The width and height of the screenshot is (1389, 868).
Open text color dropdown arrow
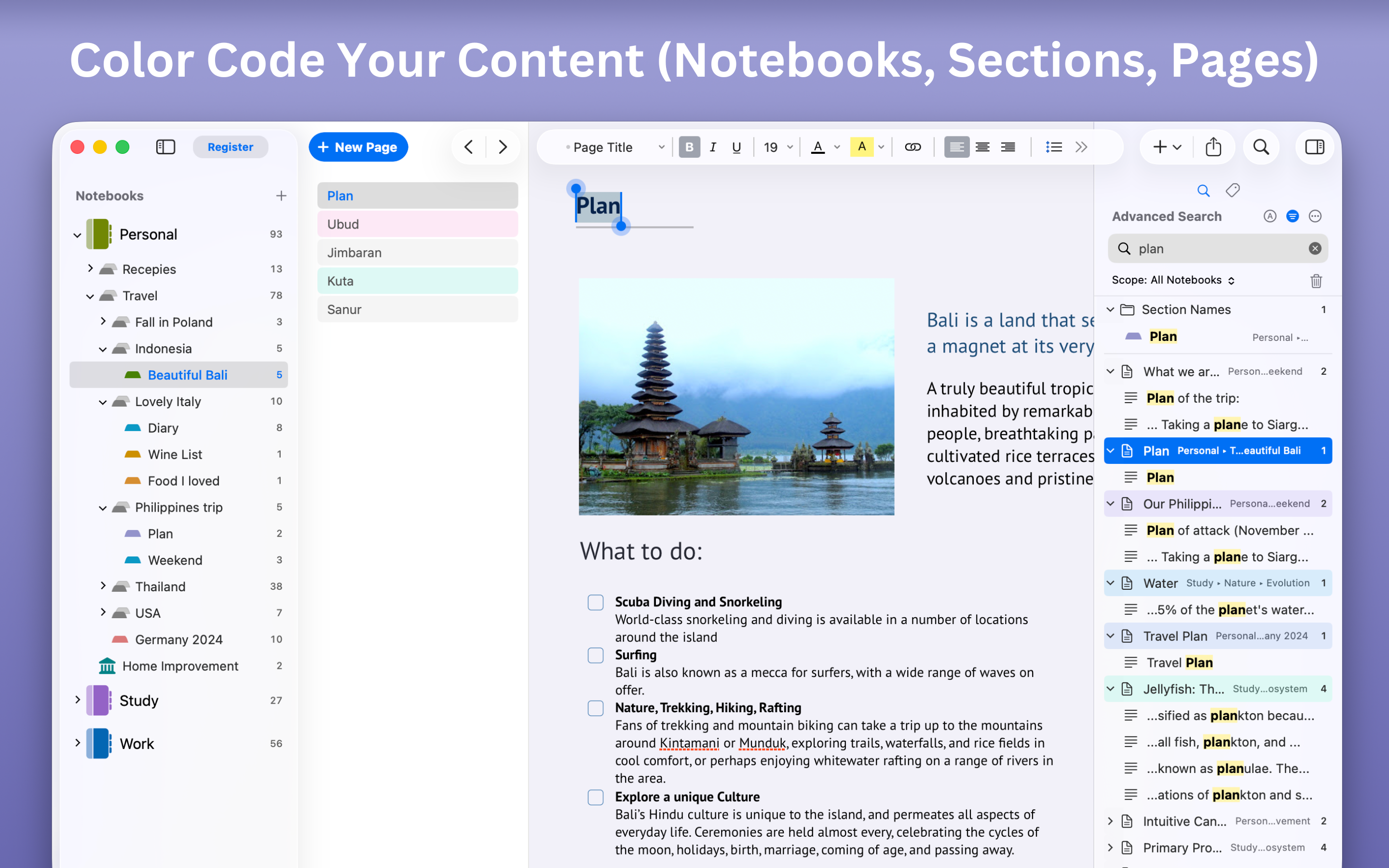pos(837,147)
